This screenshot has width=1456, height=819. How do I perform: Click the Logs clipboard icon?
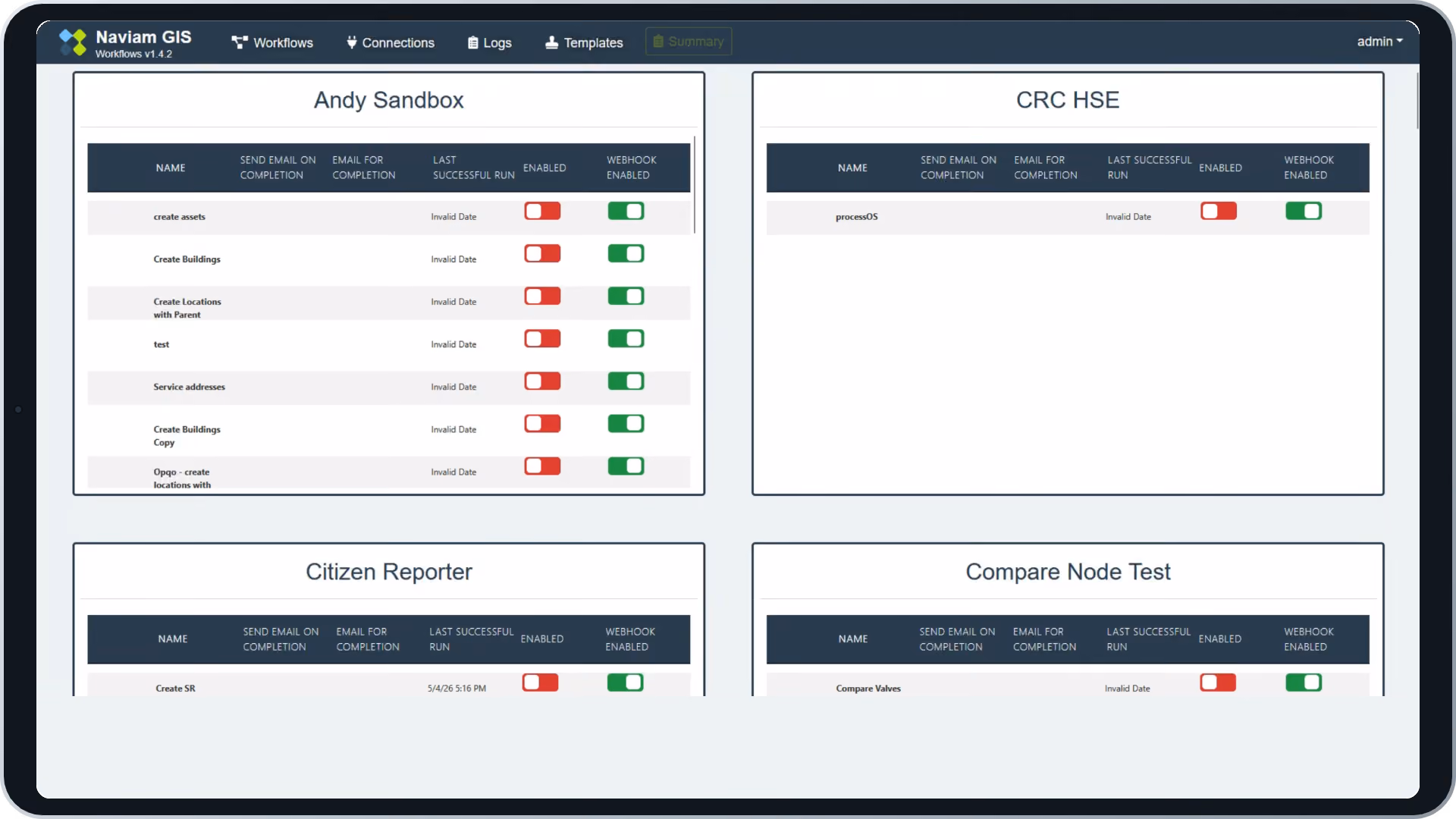click(473, 42)
